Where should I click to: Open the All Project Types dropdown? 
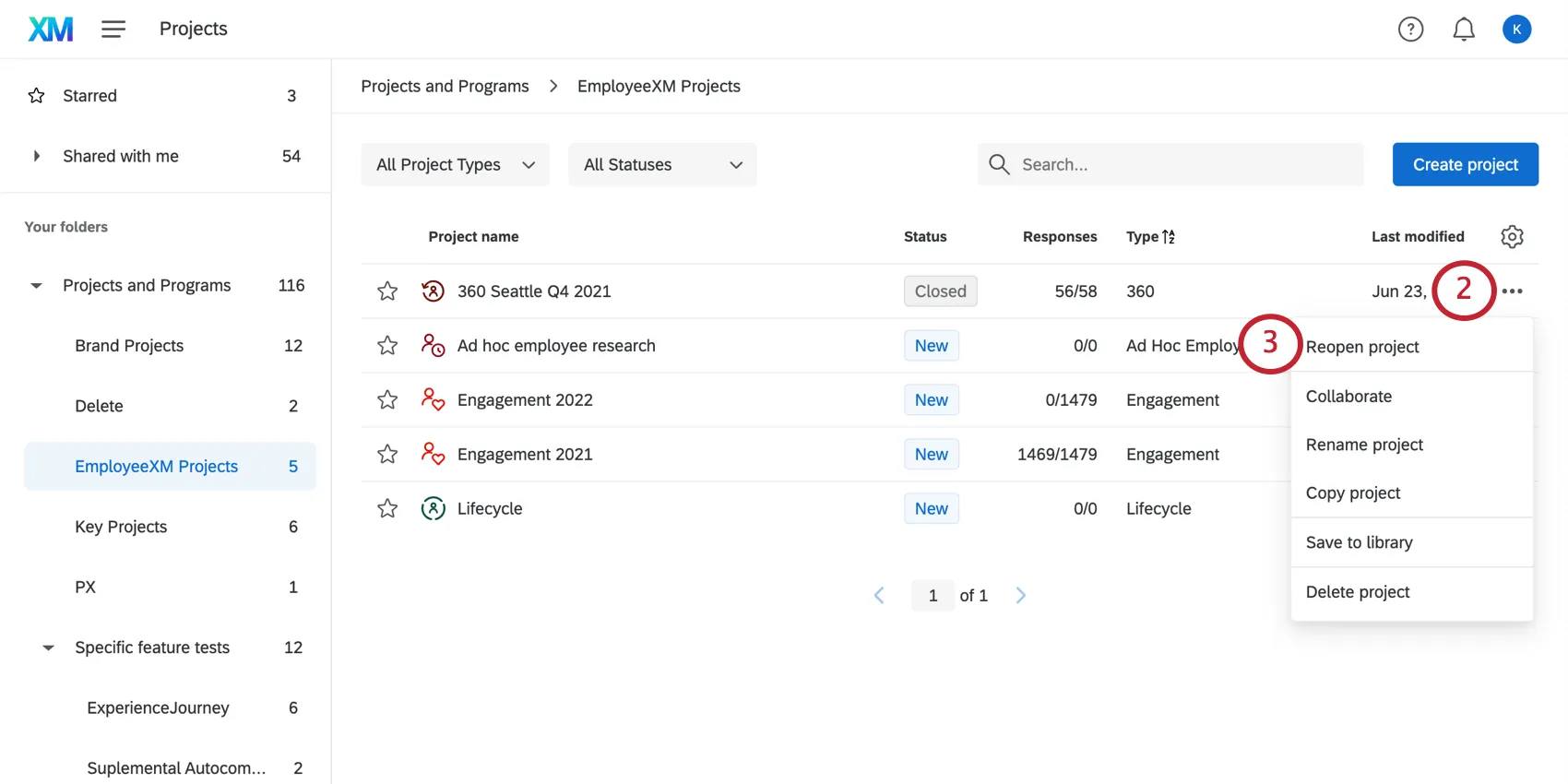pyautogui.click(x=455, y=165)
